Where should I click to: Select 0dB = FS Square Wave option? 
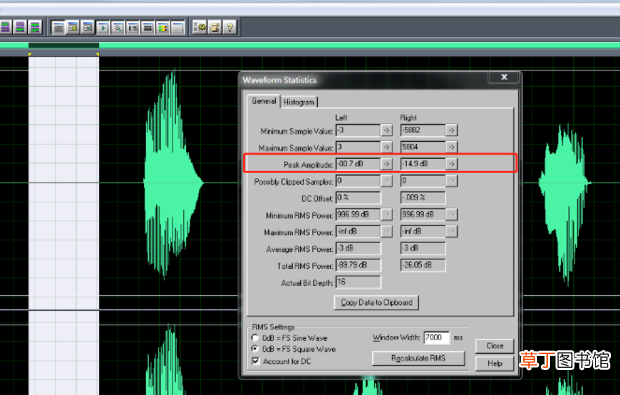pyautogui.click(x=294, y=349)
